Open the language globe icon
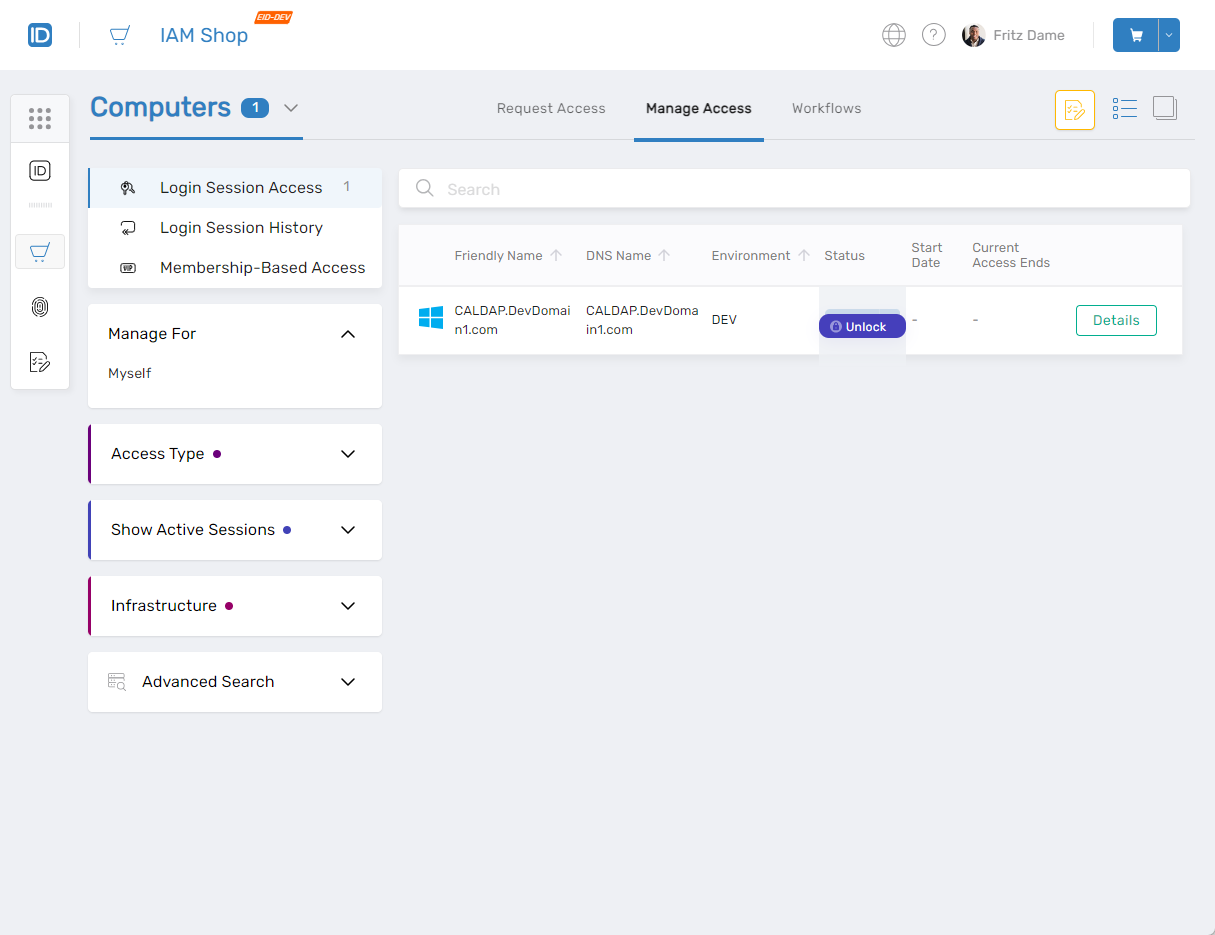Viewport: 1215px width, 935px height. pos(893,34)
